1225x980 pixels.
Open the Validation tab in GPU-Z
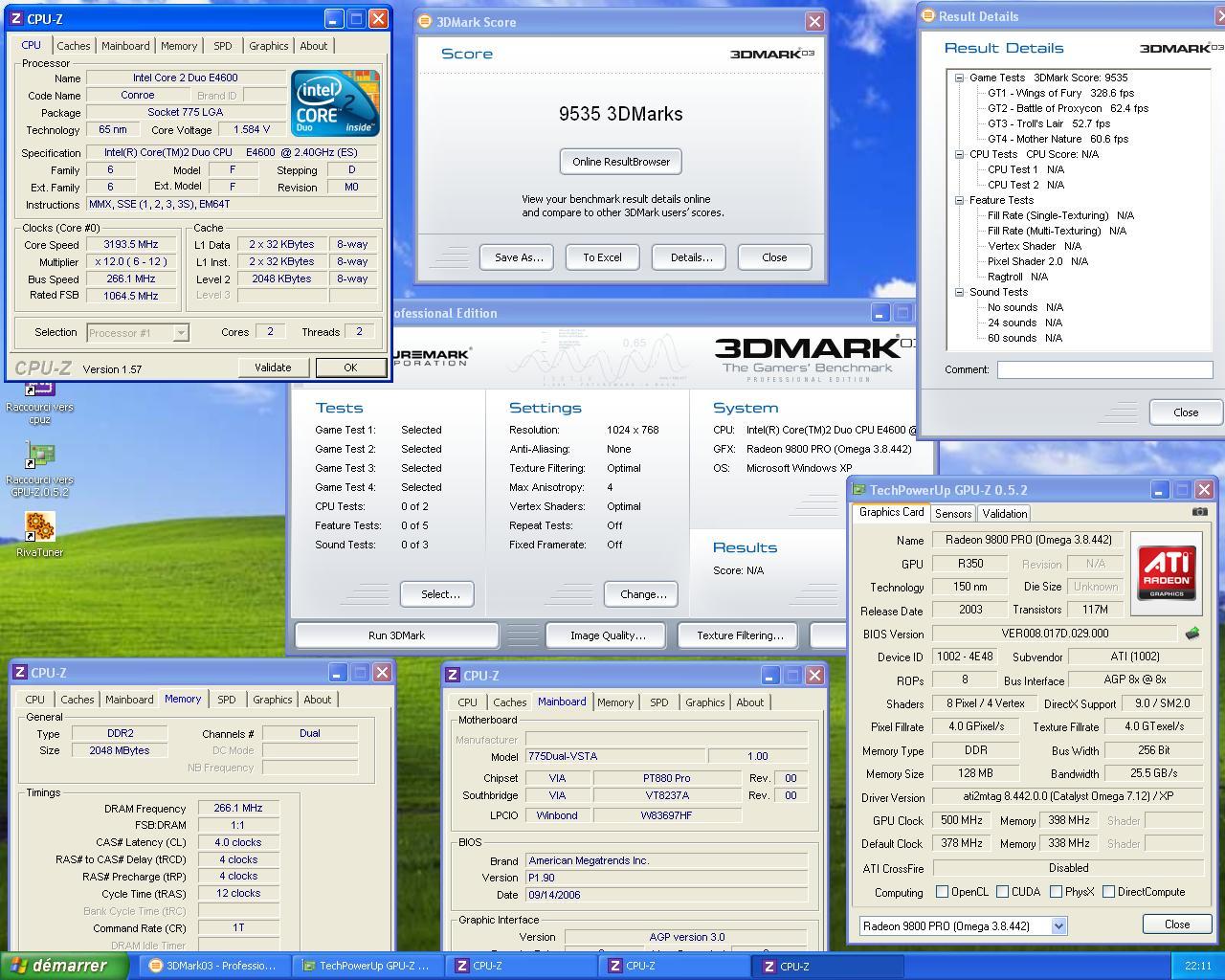pyautogui.click(x=1004, y=513)
